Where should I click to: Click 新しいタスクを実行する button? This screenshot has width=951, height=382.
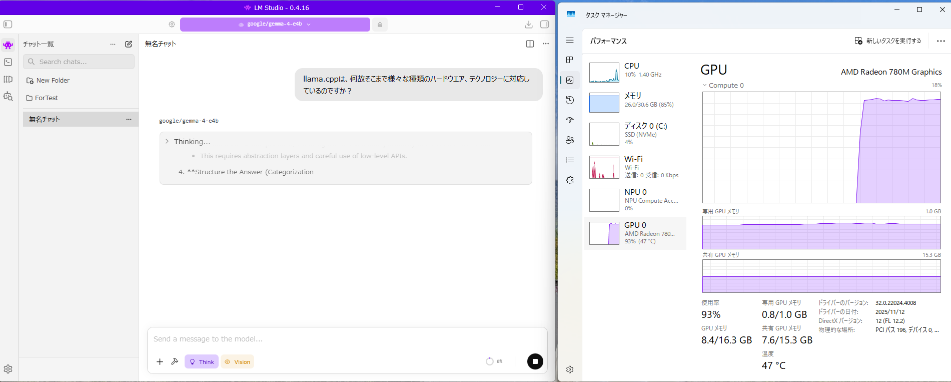click(x=889, y=41)
